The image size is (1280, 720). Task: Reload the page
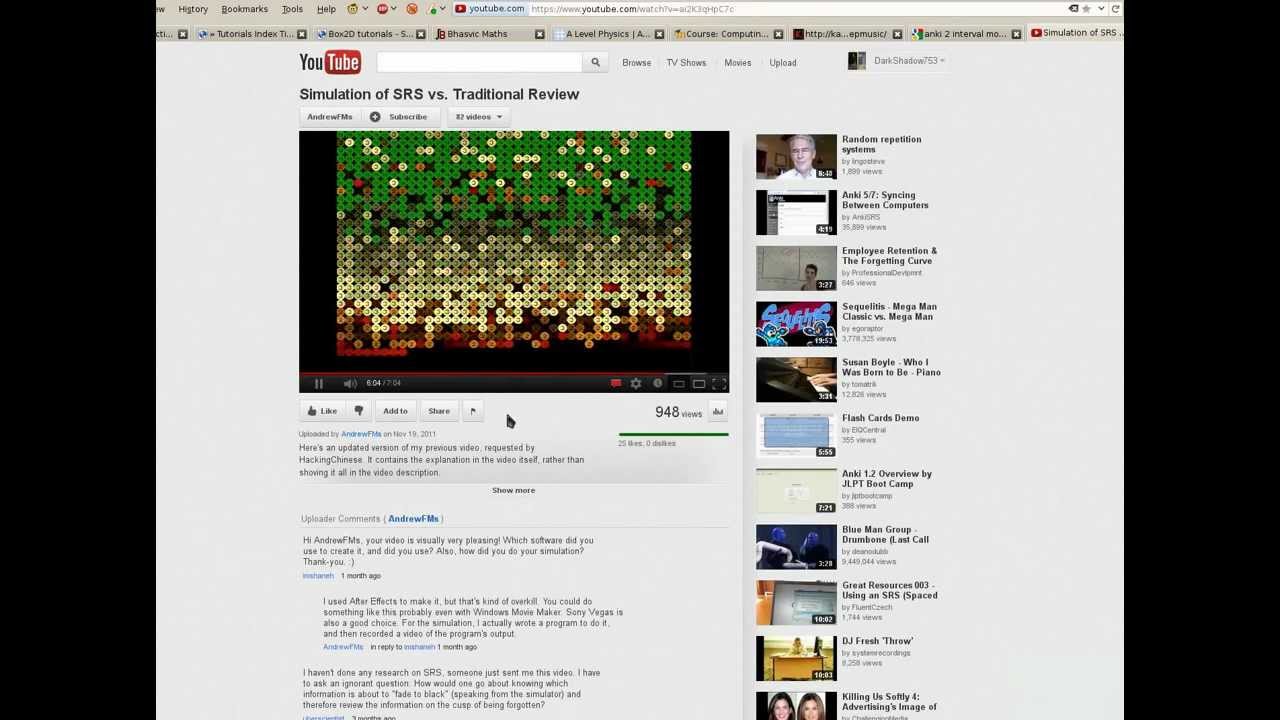point(1115,9)
